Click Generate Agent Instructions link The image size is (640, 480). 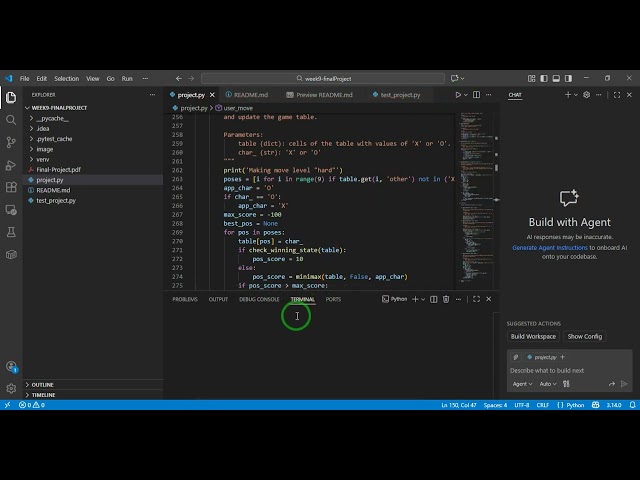click(551, 247)
